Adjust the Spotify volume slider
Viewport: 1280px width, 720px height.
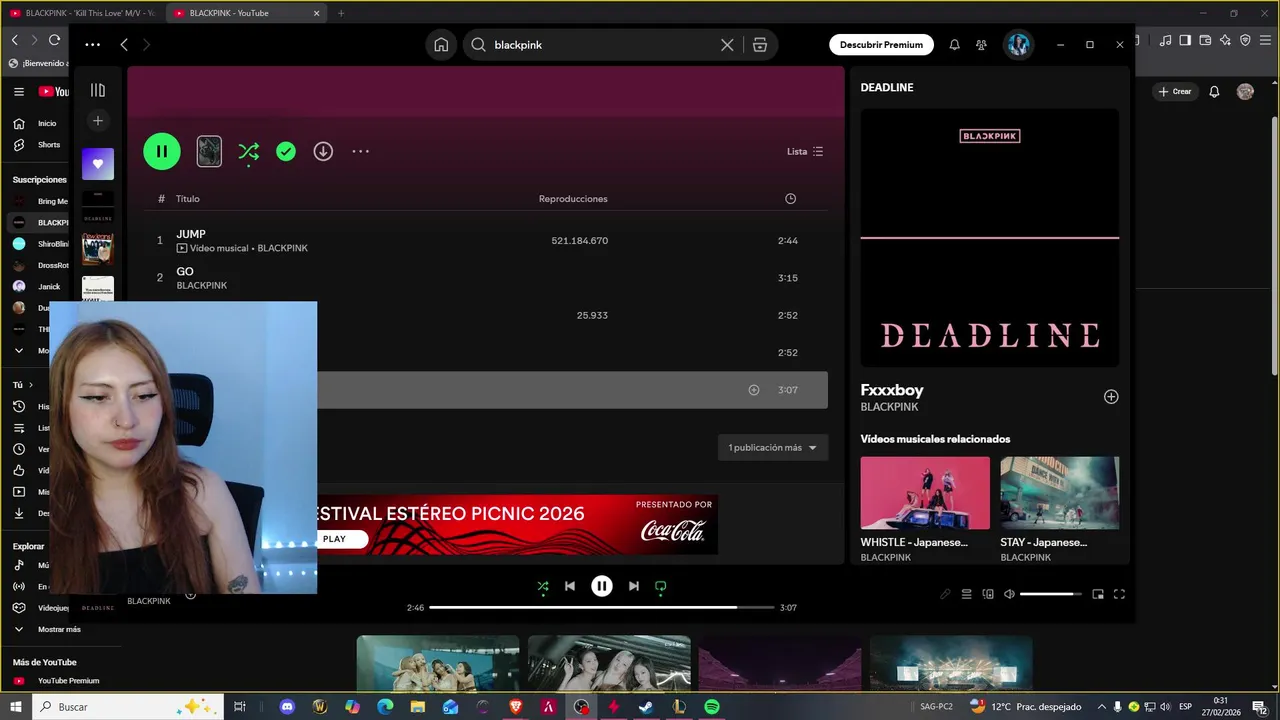pos(1051,594)
